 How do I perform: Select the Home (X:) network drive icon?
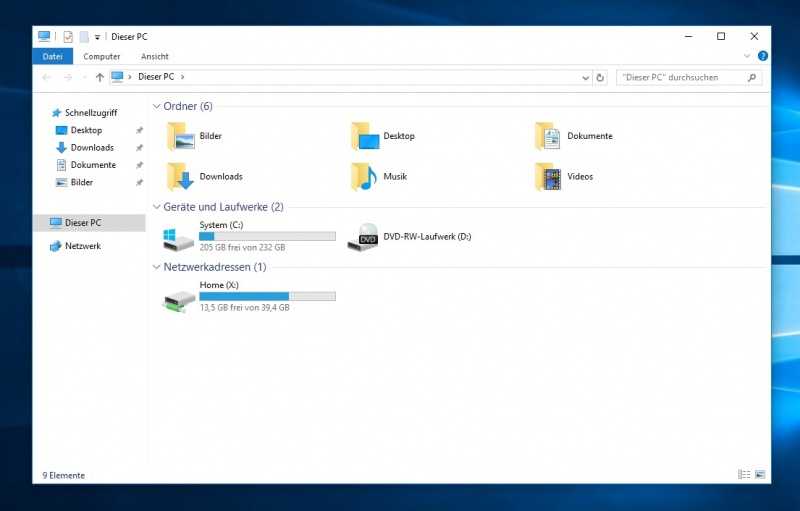tap(179, 300)
